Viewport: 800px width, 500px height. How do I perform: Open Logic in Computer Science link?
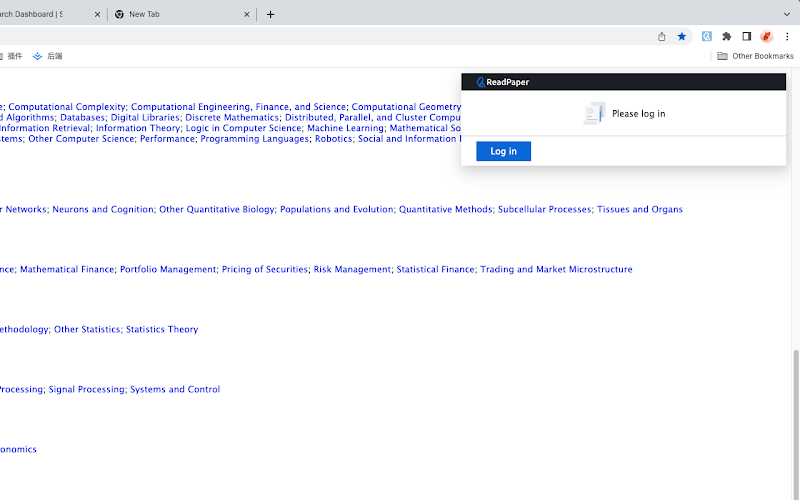tap(243, 128)
